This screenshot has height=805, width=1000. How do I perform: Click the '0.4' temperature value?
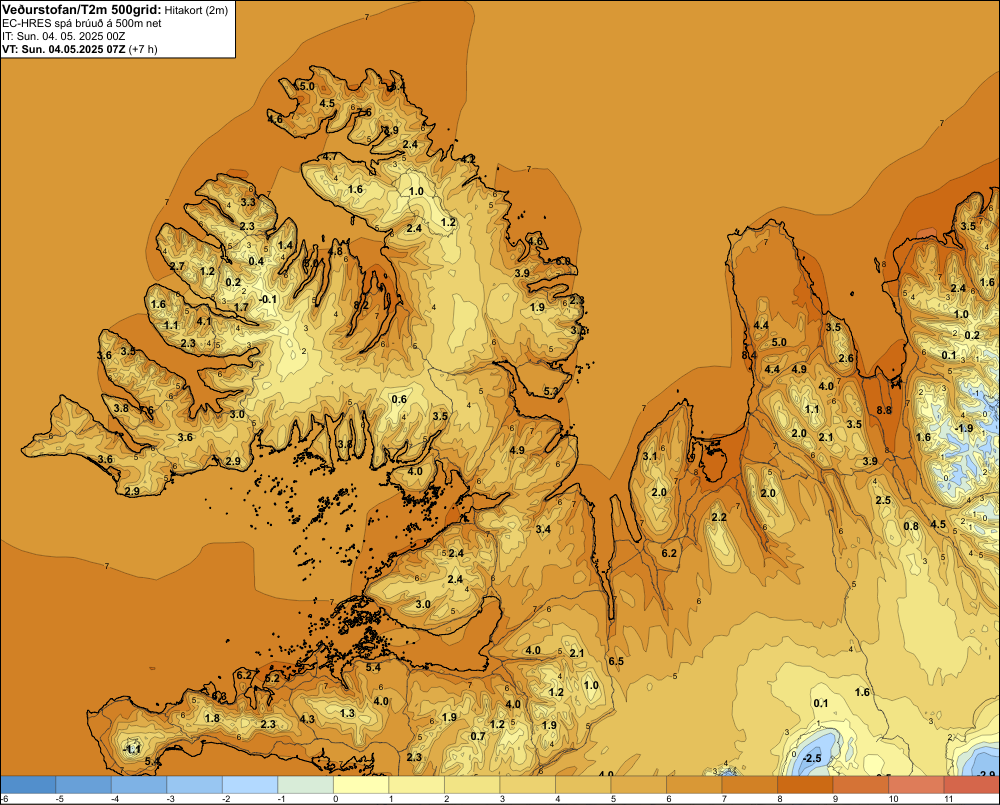point(256,261)
